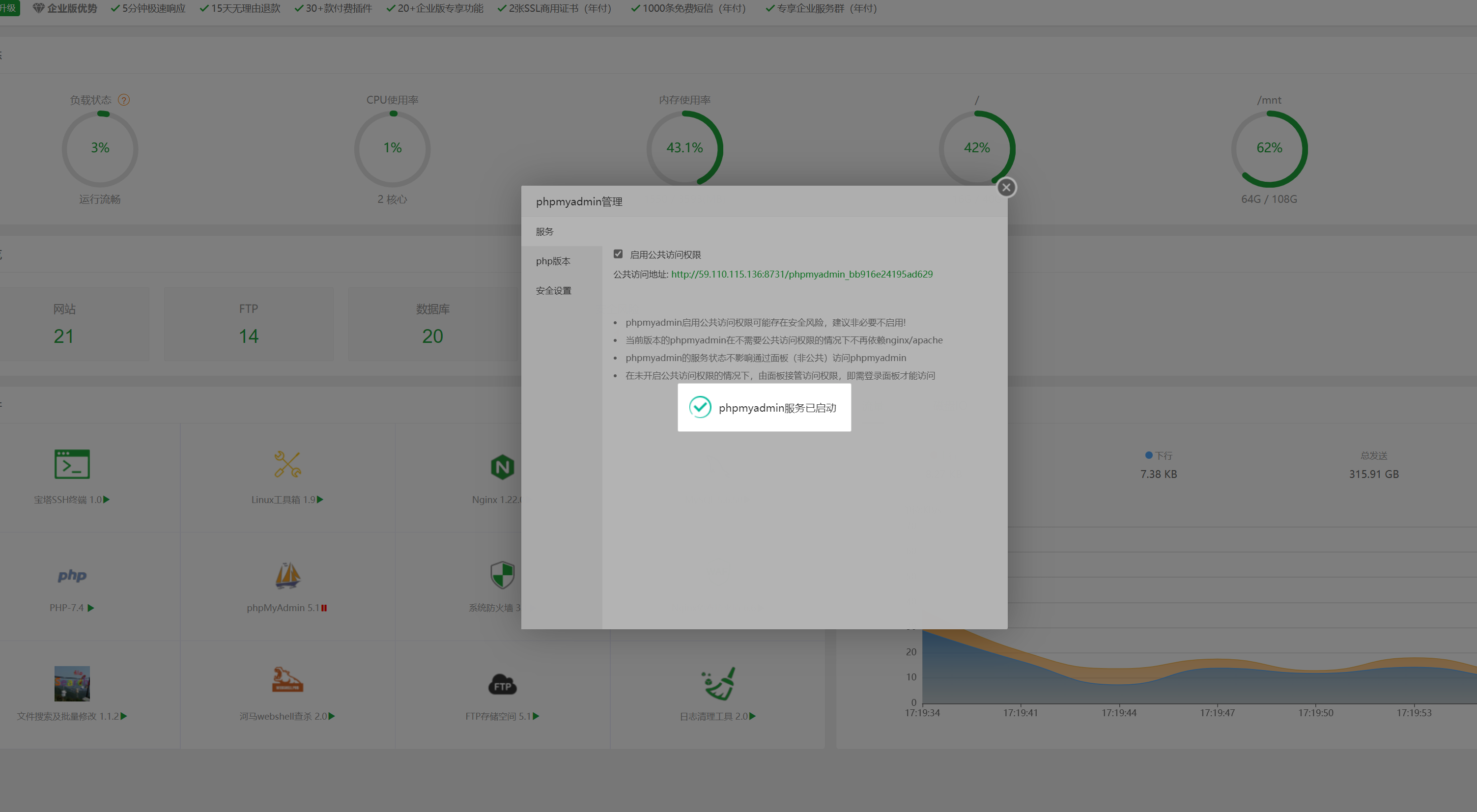Click the 宝塔SSH终端 terminal icon
The image size is (1477, 812).
(72, 464)
